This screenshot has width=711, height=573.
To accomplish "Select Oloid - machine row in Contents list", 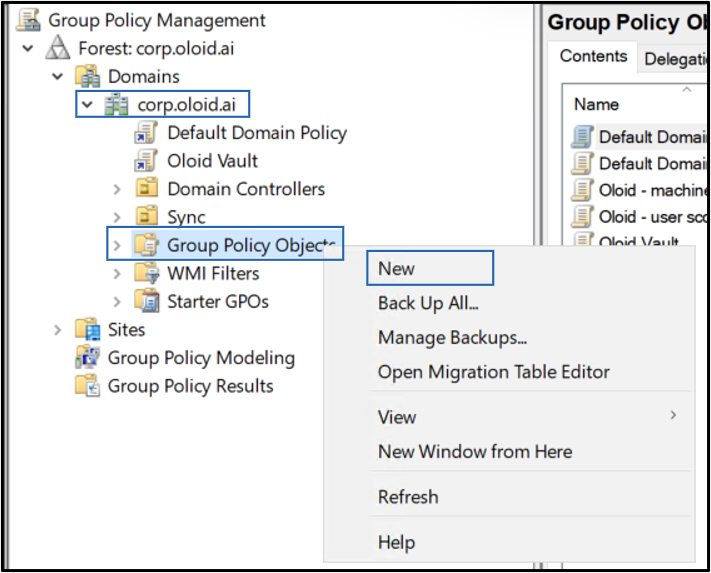I will coord(652,190).
